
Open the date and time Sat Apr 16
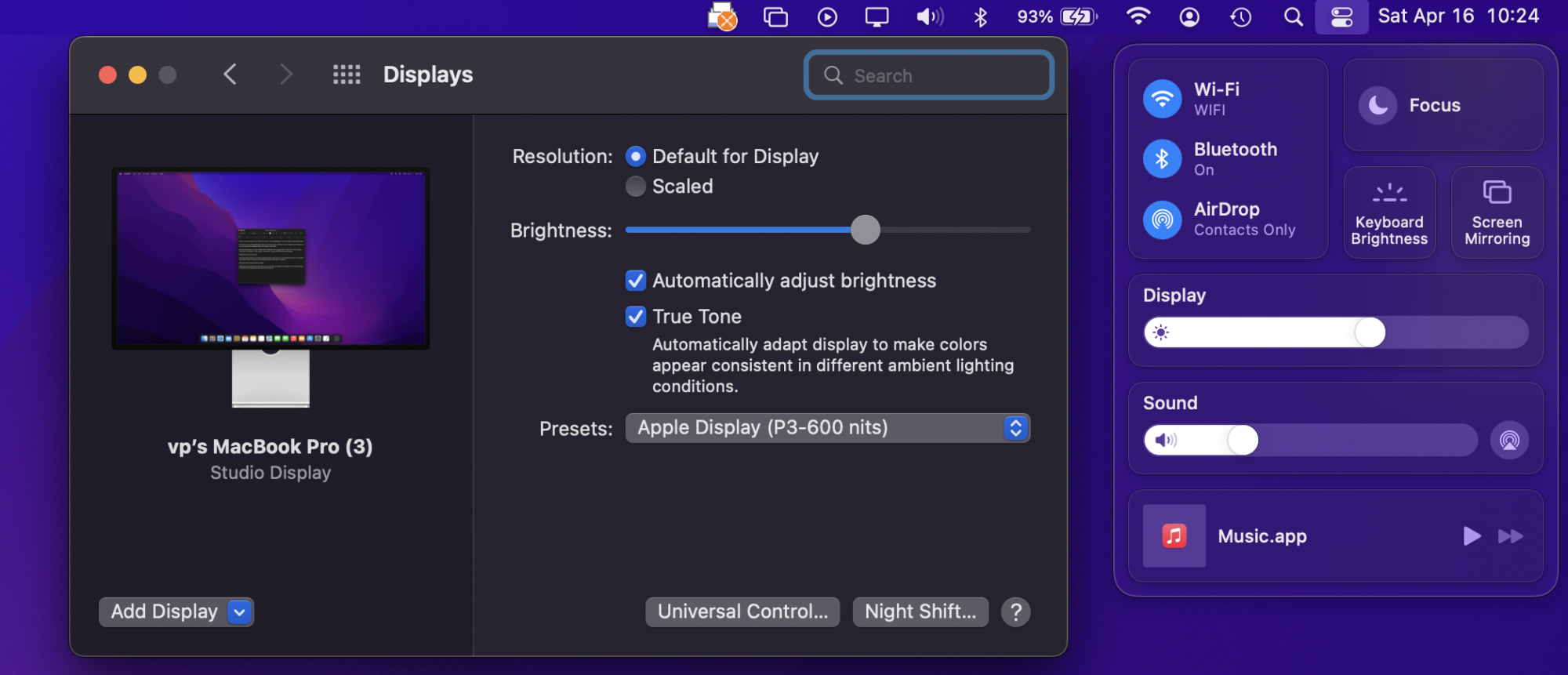tap(1458, 16)
